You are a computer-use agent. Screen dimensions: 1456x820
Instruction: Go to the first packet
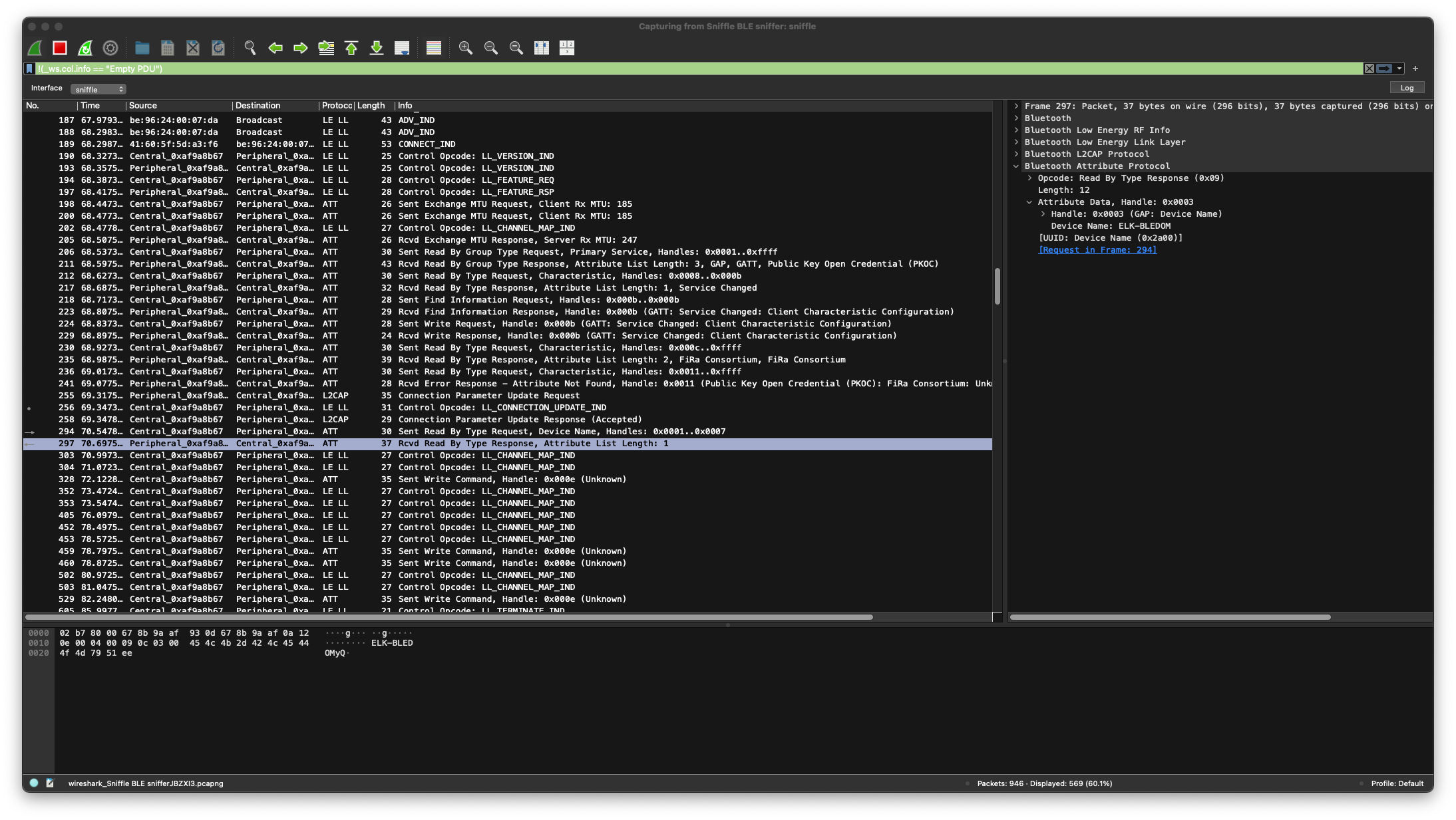(351, 48)
